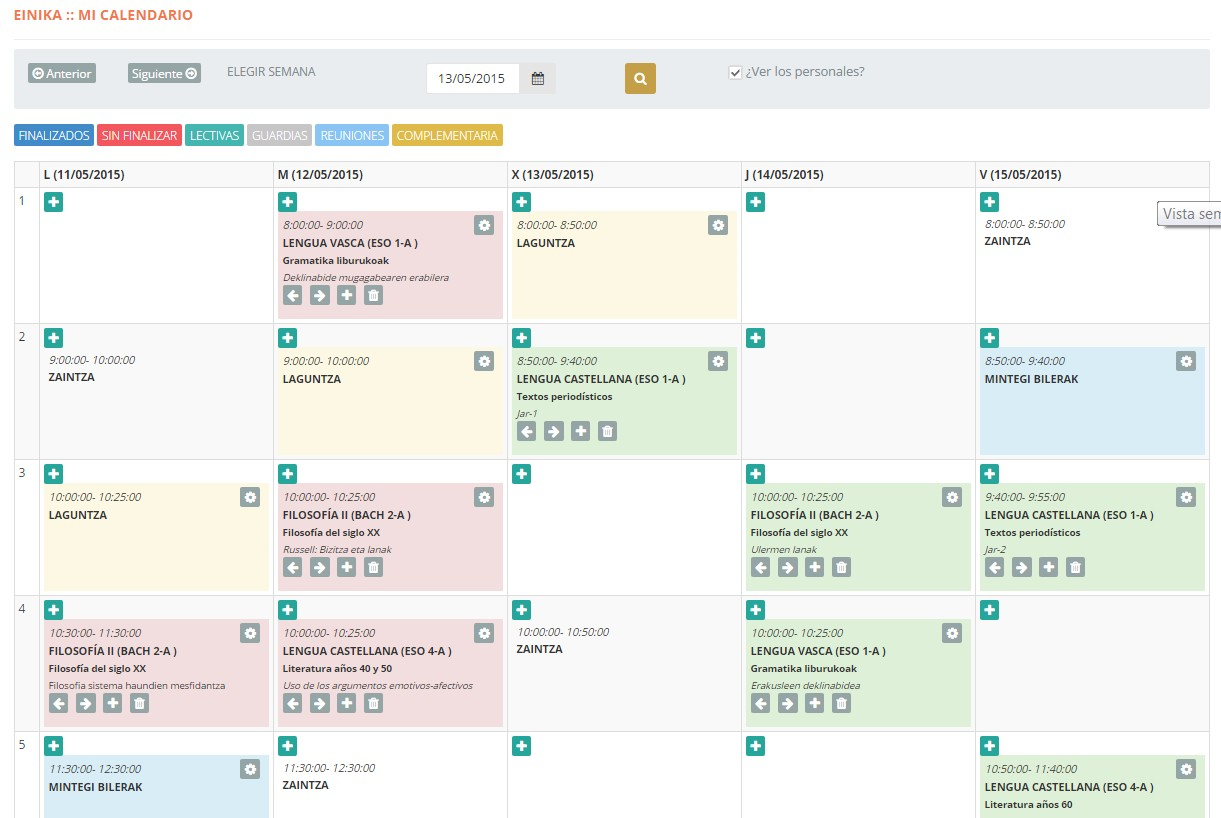Open gear on Thursday's Filosofía II class
Screen dimensions: 1221x818
(952, 497)
